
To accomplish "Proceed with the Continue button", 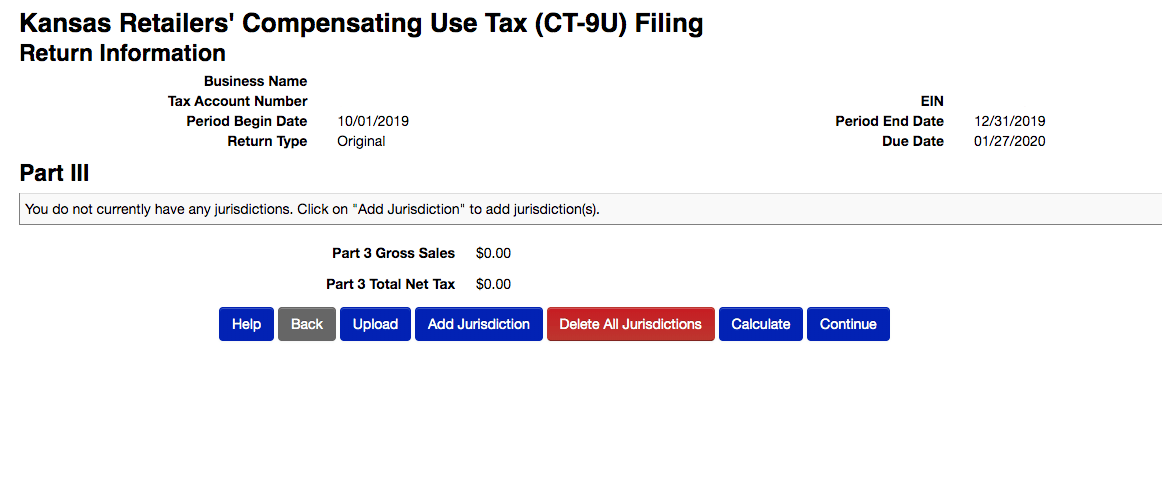I will click(848, 324).
